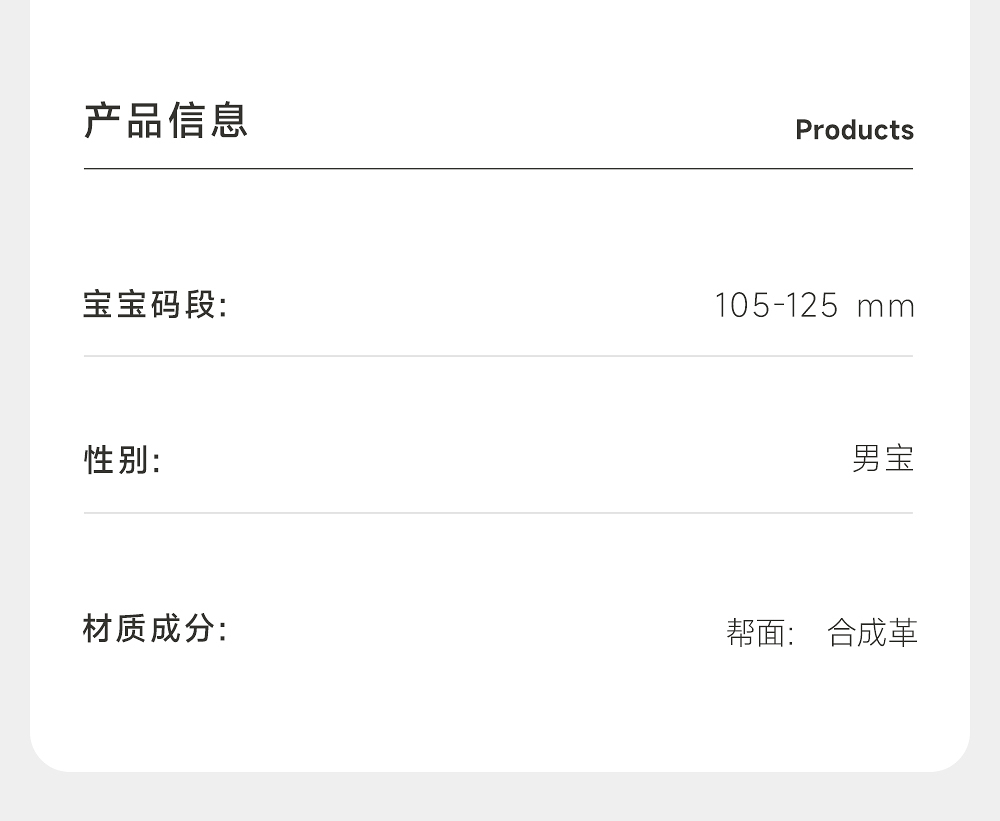This screenshot has width=1000, height=821.
Task: Click the dark divider under 产品信息 heading
Action: [x=498, y=169]
